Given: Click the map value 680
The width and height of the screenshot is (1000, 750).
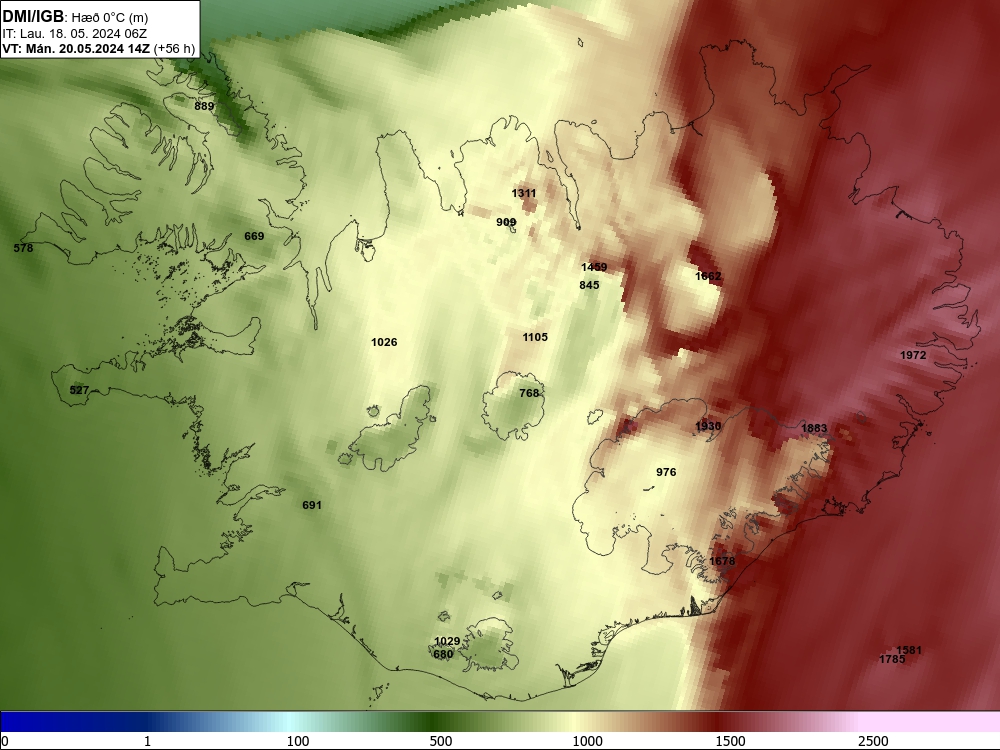Looking at the screenshot, I should tap(443, 654).
